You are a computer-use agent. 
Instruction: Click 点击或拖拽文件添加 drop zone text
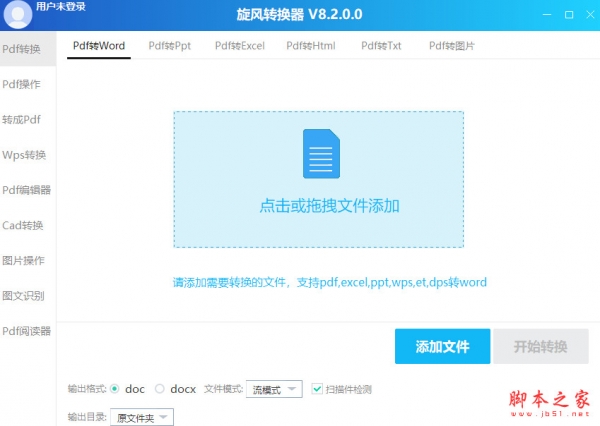(x=329, y=206)
